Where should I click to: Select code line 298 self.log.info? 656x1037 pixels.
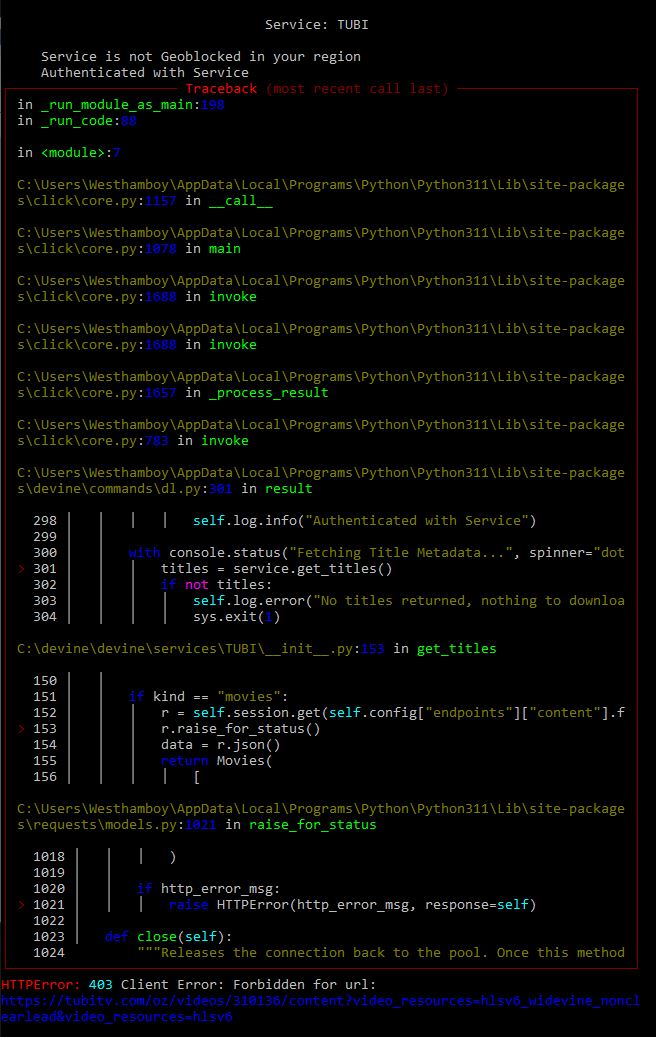(364, 520)
